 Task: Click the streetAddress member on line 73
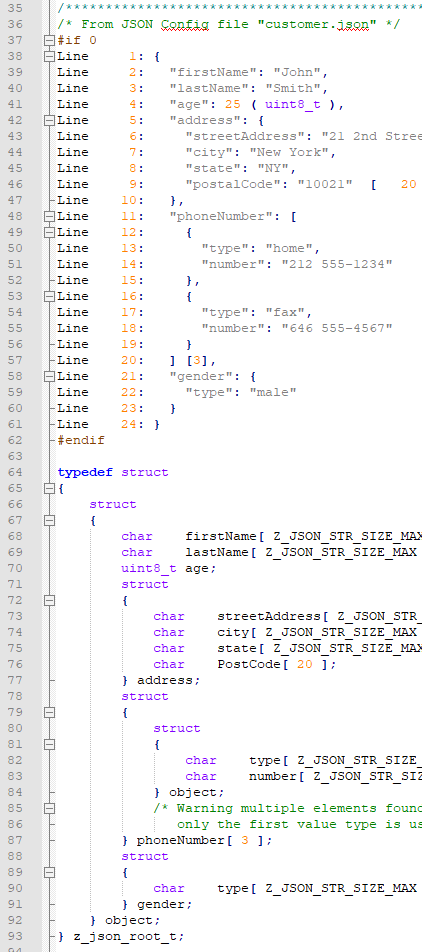pyautogui.click(x=268, y=616)
